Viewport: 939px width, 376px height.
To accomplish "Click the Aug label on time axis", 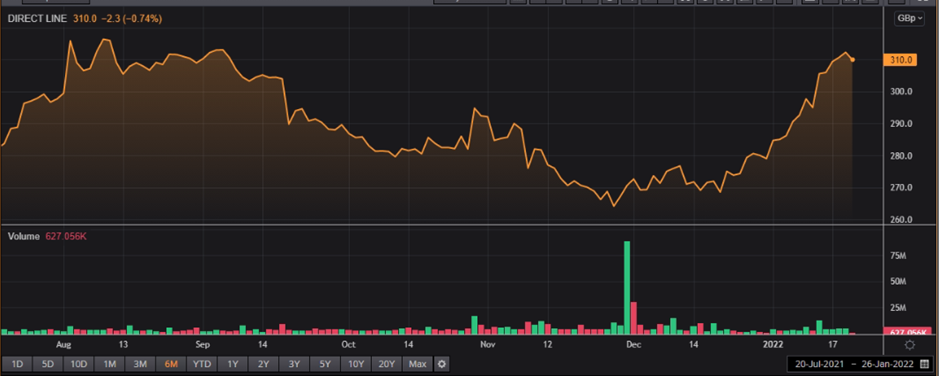I will pos(63,345).
